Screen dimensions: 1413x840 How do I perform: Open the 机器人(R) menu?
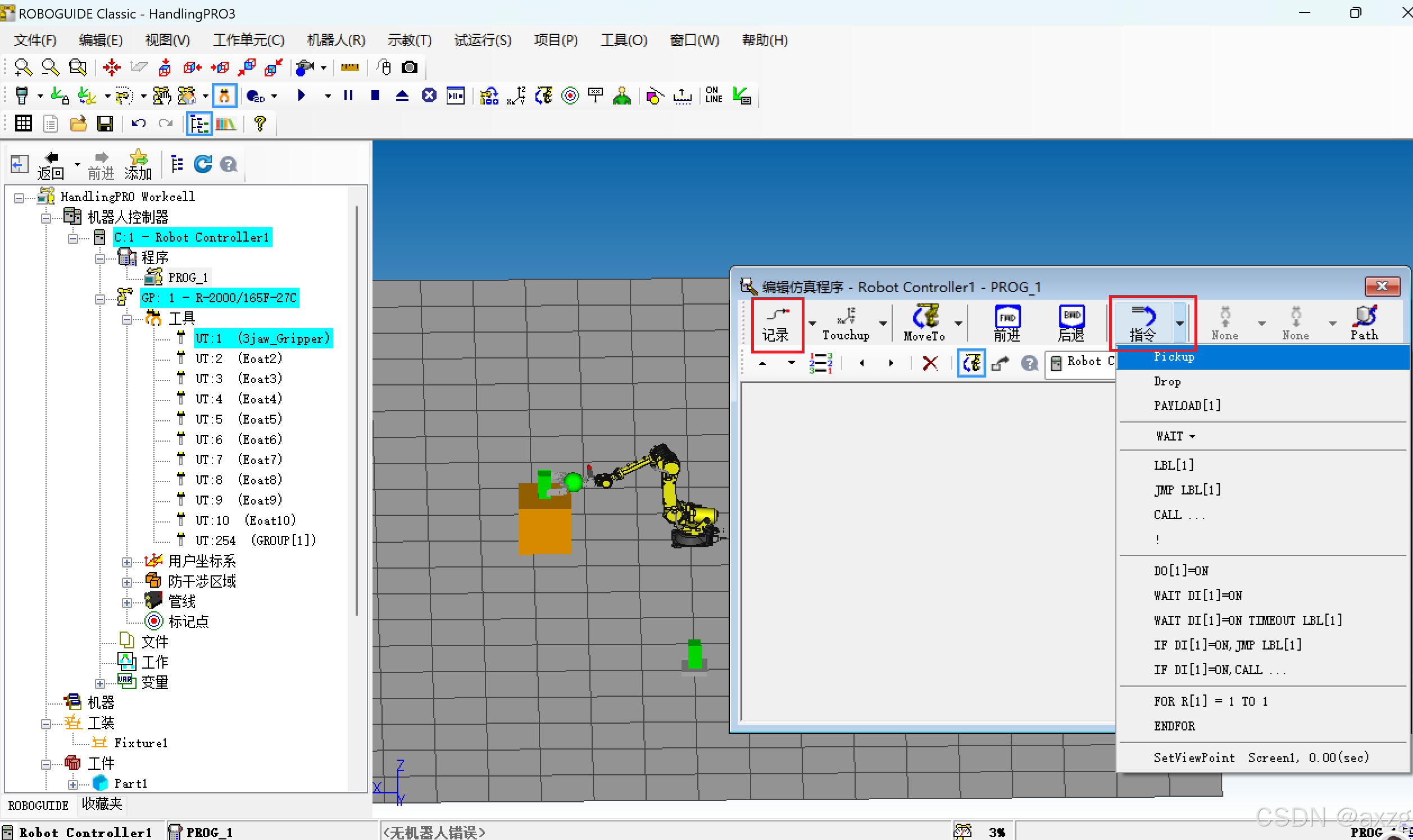(x=335, y=40)
